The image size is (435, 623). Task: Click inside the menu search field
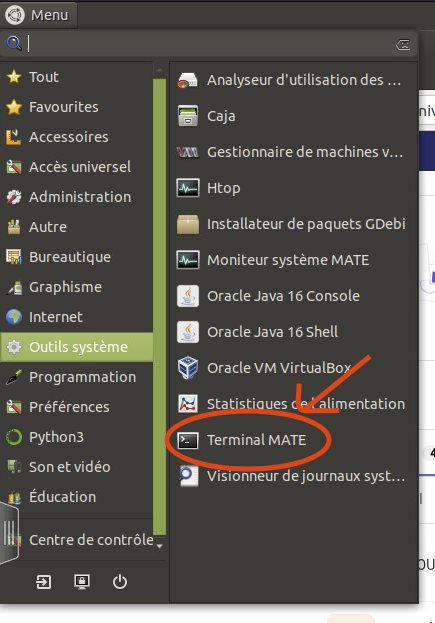pyautogui.click(x=211, y=43)
